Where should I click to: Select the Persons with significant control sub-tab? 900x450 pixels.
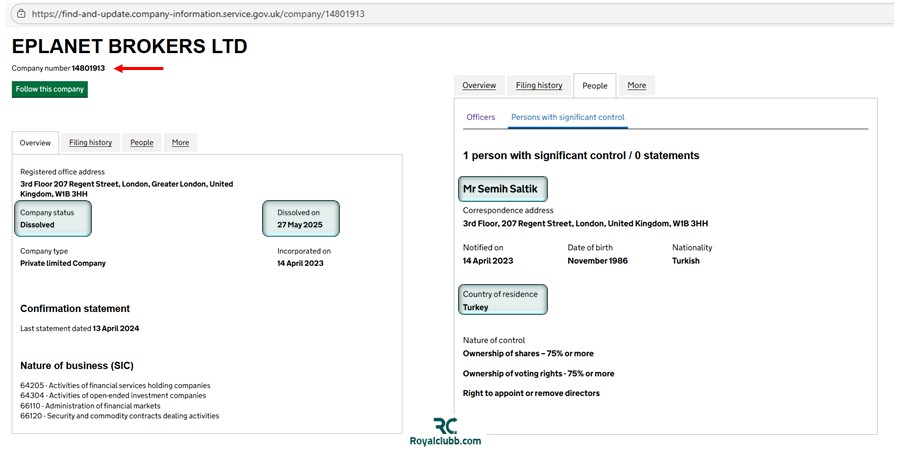(567, 117)
